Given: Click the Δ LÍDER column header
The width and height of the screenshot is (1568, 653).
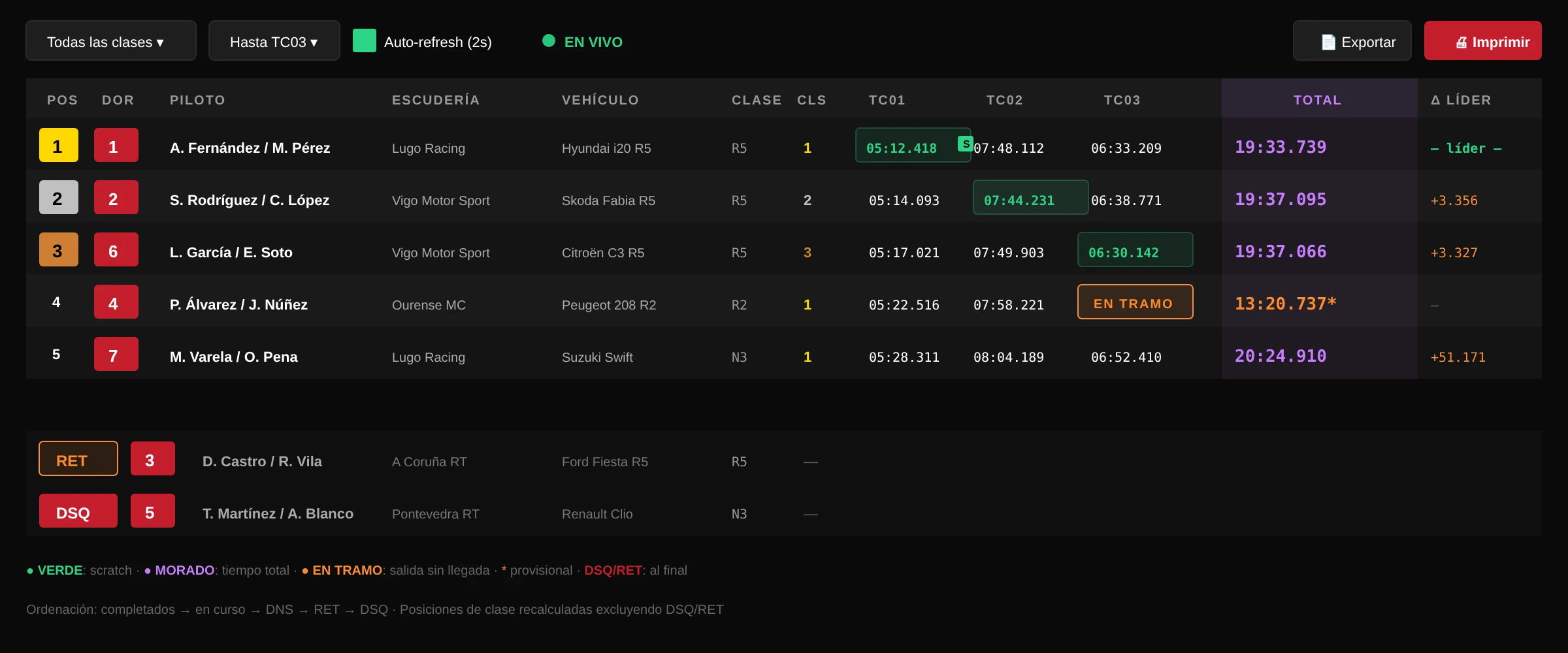Looking at the screenshot, I should click(x=1461, y=100).
